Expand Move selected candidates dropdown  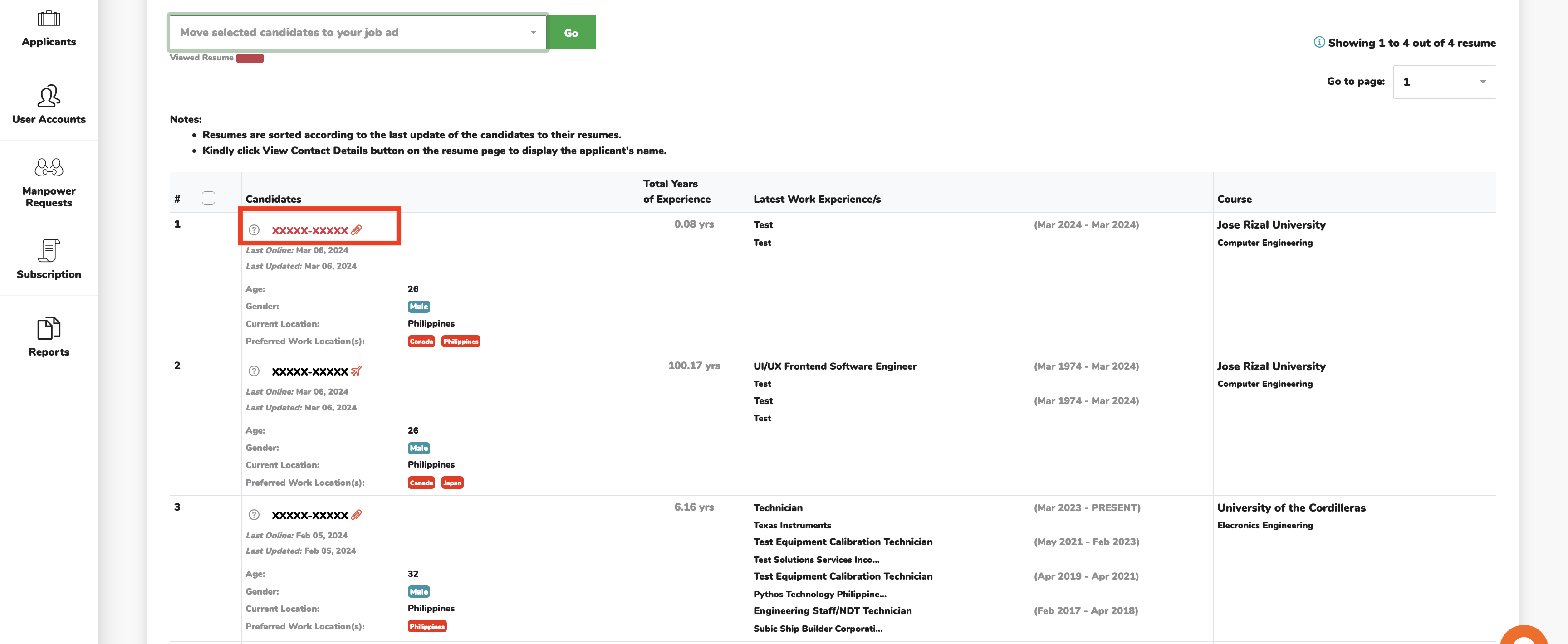pos(358,32)
